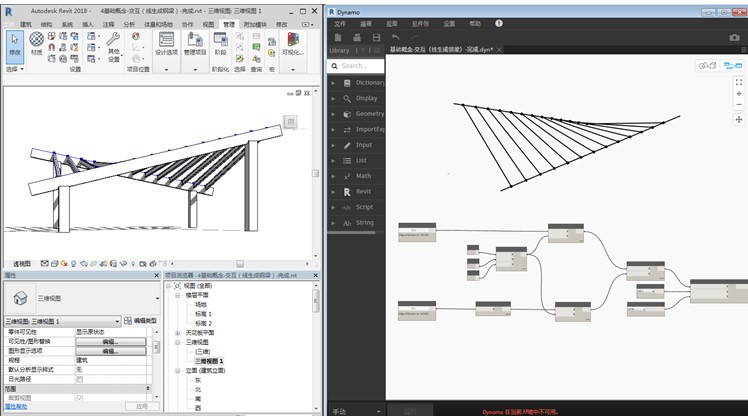Open 管理项目 (Manage Project) in Revit
748x420 pixels.
coord(195,44)
